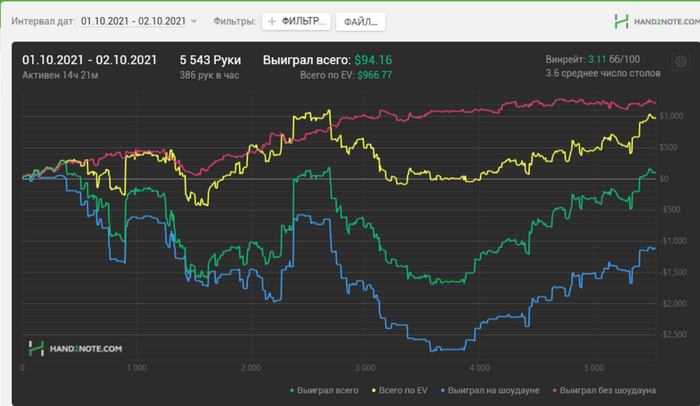Click the 5 000 x-axis label
700x406 pixels.
(594, 368)
